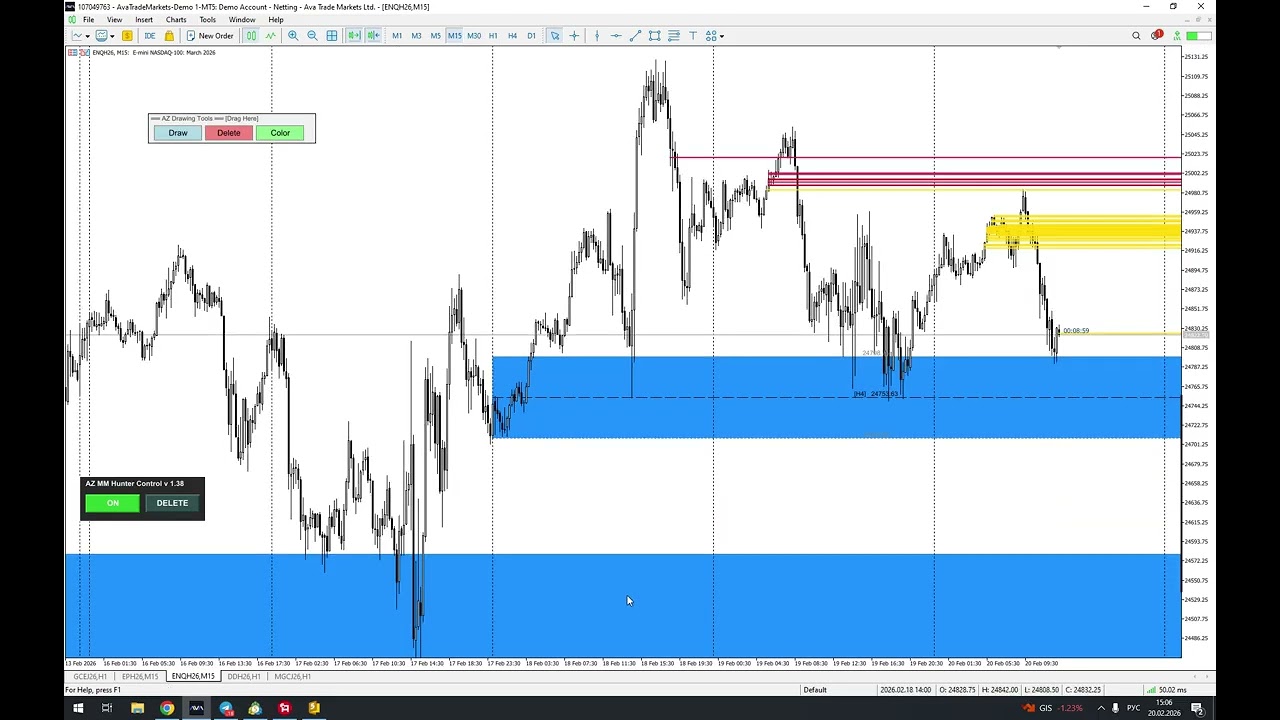Viewport: 1280px width, 720px height.
Task: Select the trendline drawing tool
Action: (635, 36)
